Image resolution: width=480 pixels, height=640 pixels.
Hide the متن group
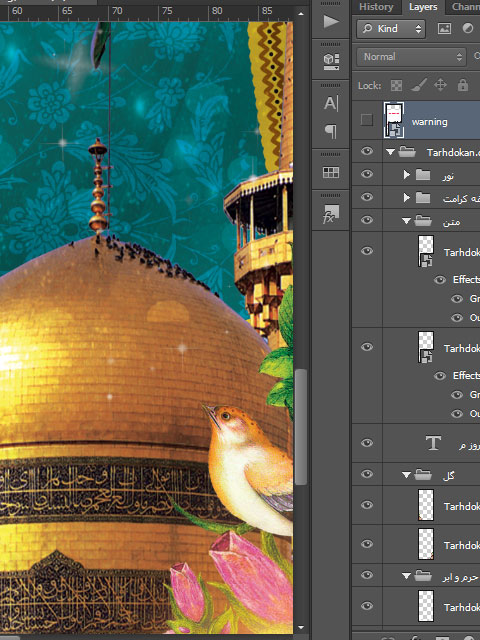[x=367, y=220]
